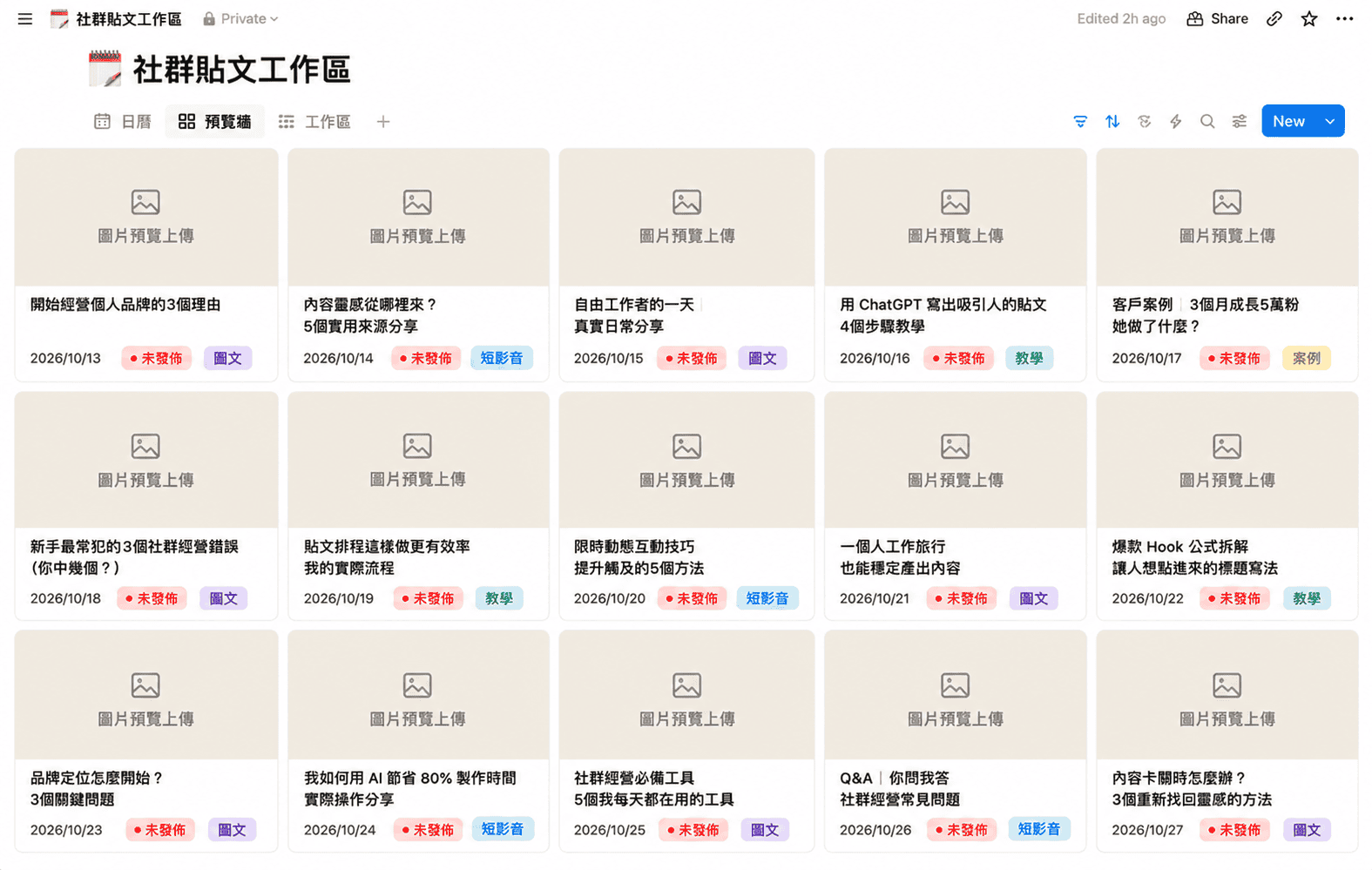Click the breadcrumb title 社群貼文工作區
Image resolution: width=1372 pixels, height=870 pixels.
point(129,18)
